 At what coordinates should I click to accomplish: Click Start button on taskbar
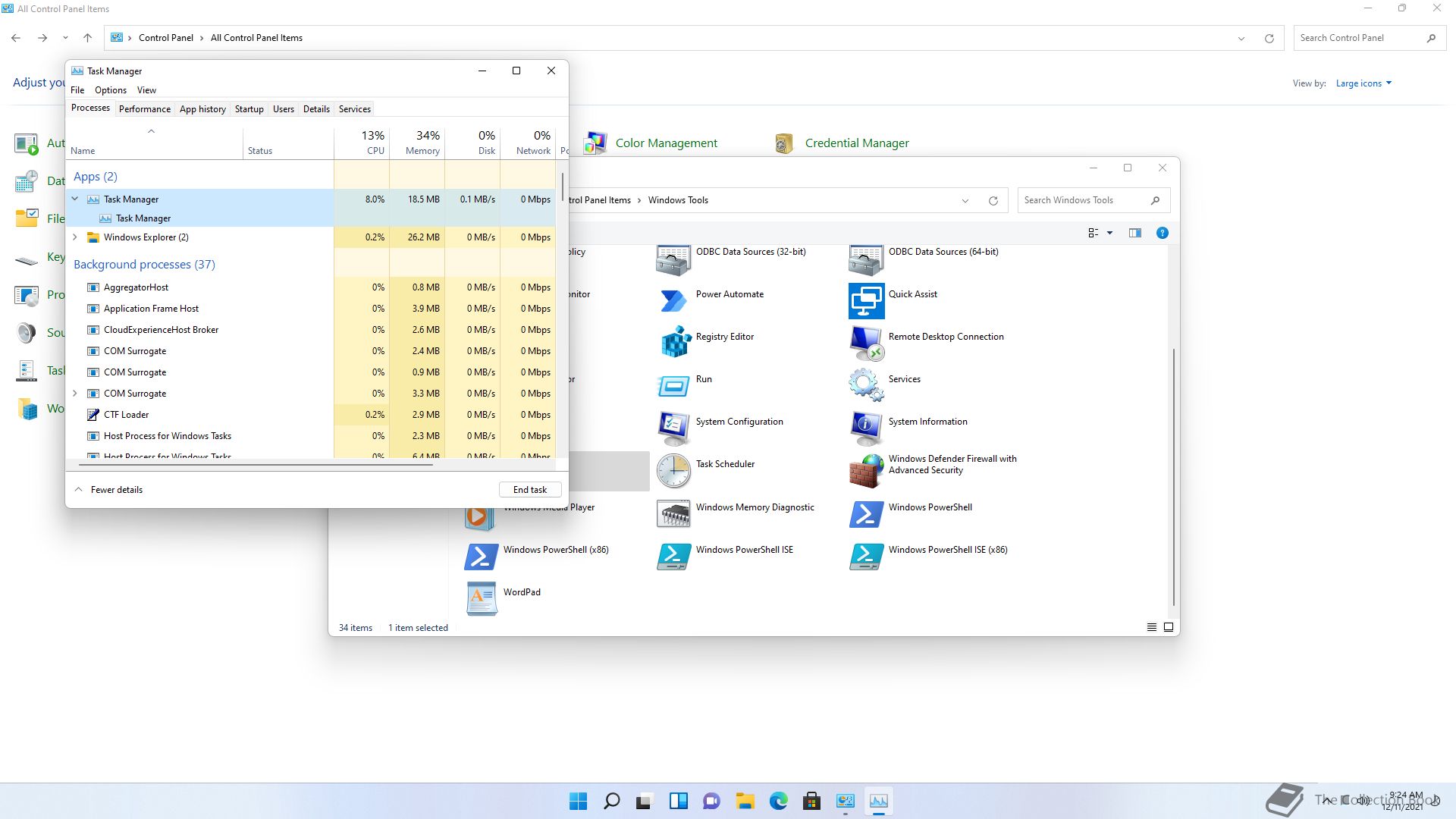[578, 801]
